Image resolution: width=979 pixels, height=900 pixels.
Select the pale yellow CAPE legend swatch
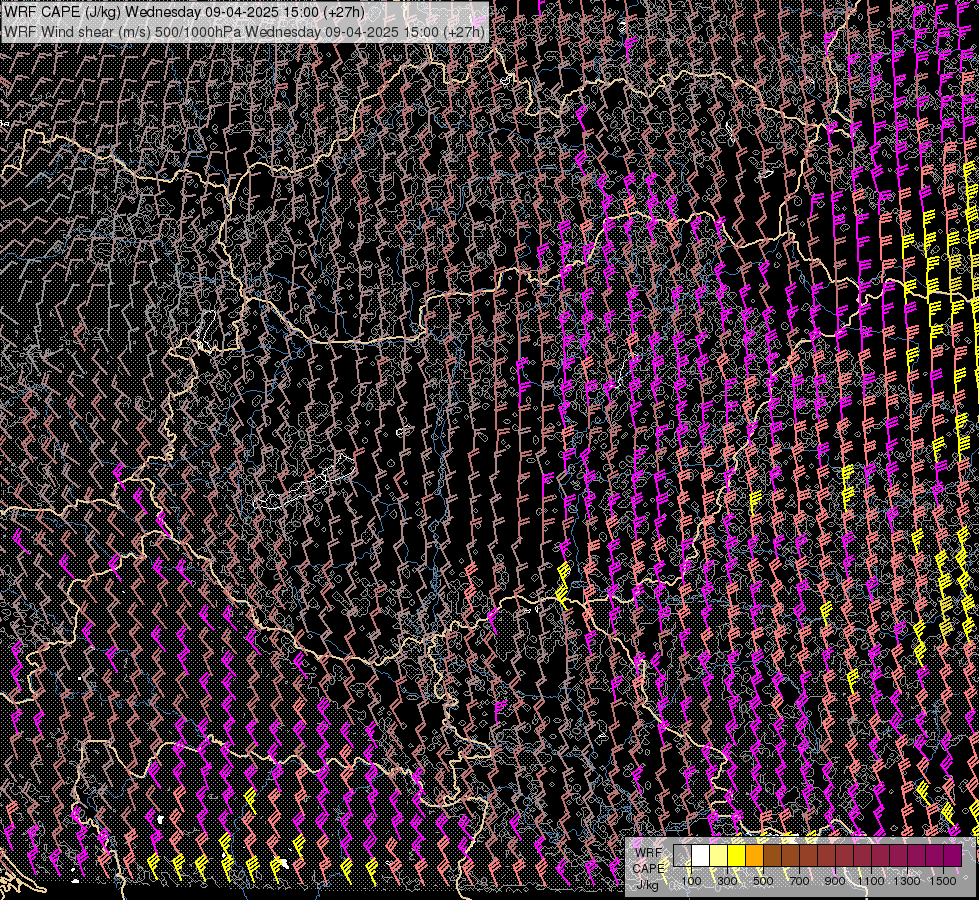pyautogui.click(x=719, y=855)
